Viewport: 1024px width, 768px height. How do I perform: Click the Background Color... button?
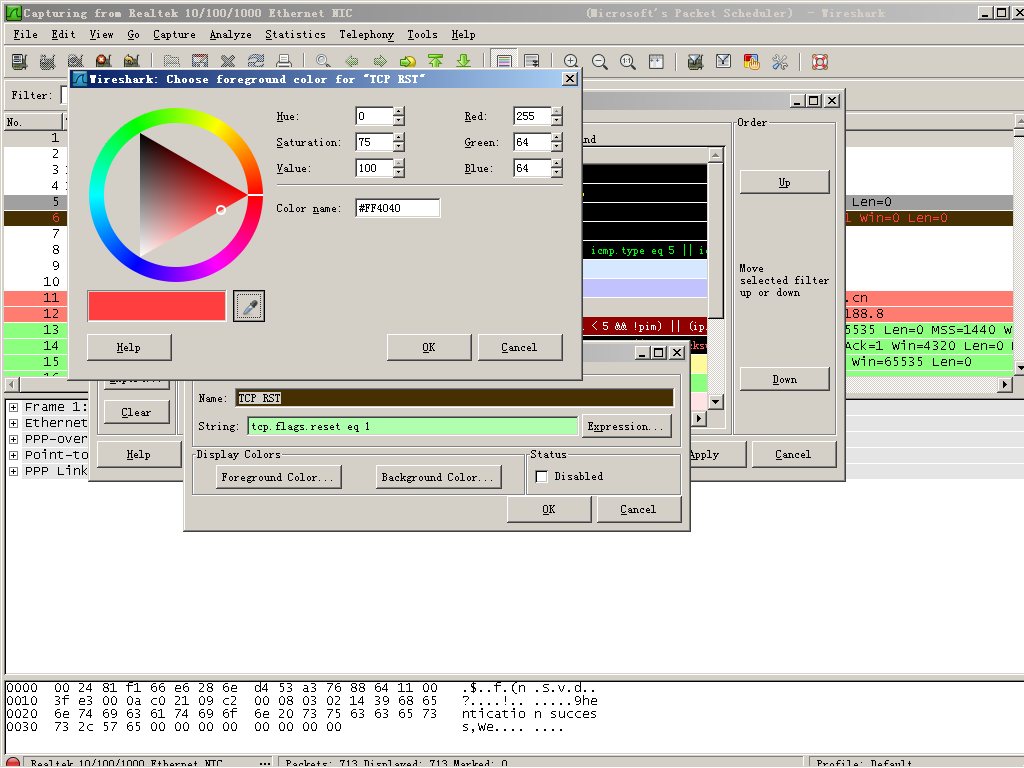coord(438,477)
